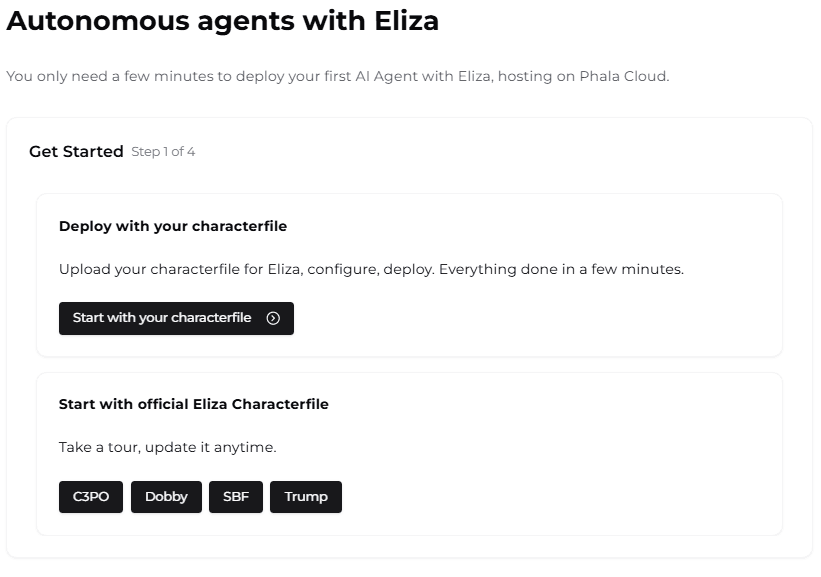This screenshot has width=821, height=577.
Task: Click 'Everything done in a few minutes' sentence
Action: [x=561, y=270]
